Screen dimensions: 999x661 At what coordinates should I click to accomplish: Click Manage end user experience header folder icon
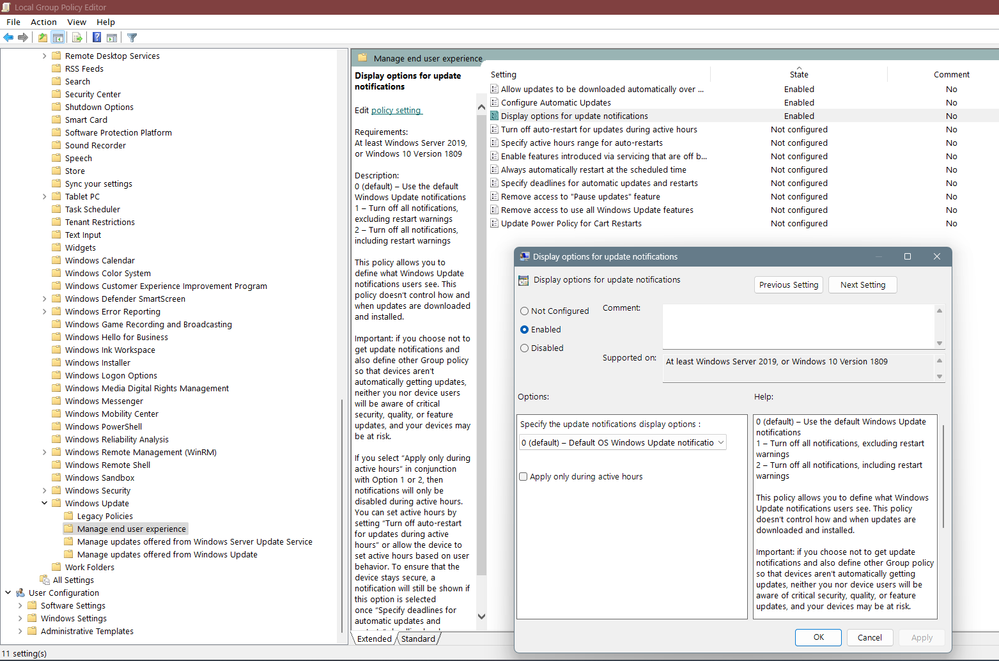click(363, 58)
